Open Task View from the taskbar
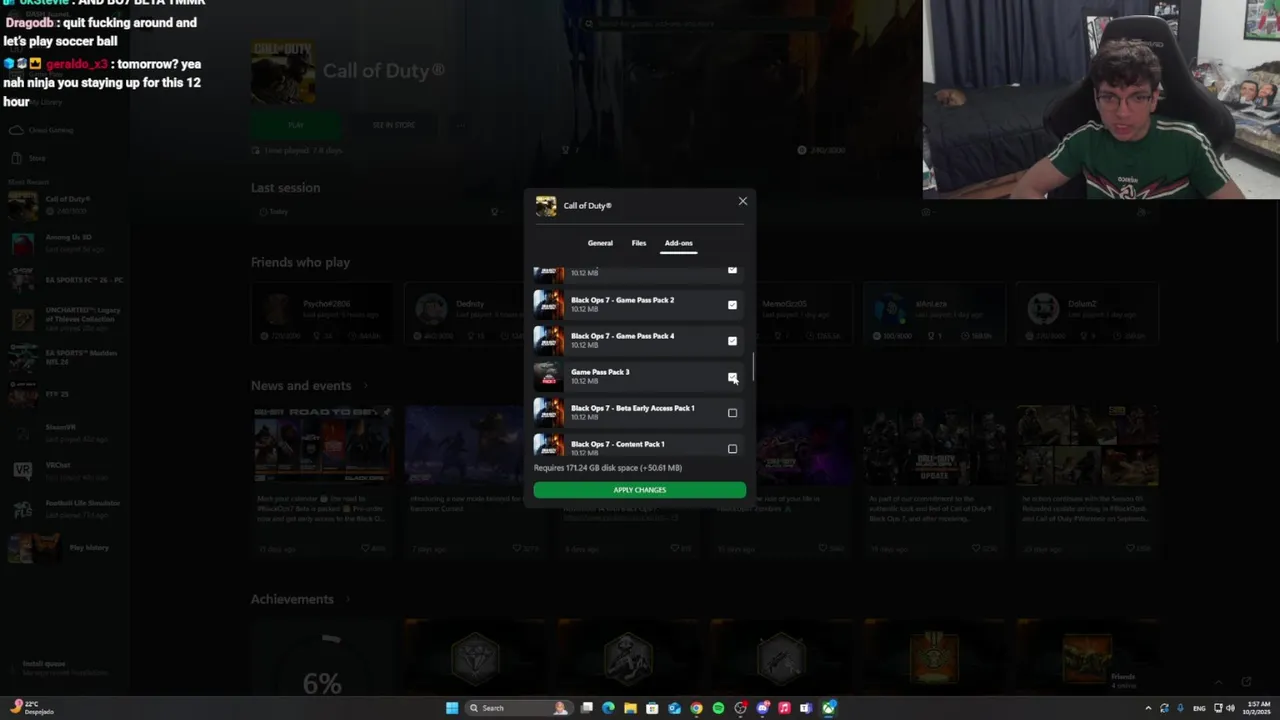 coord(587,708)
